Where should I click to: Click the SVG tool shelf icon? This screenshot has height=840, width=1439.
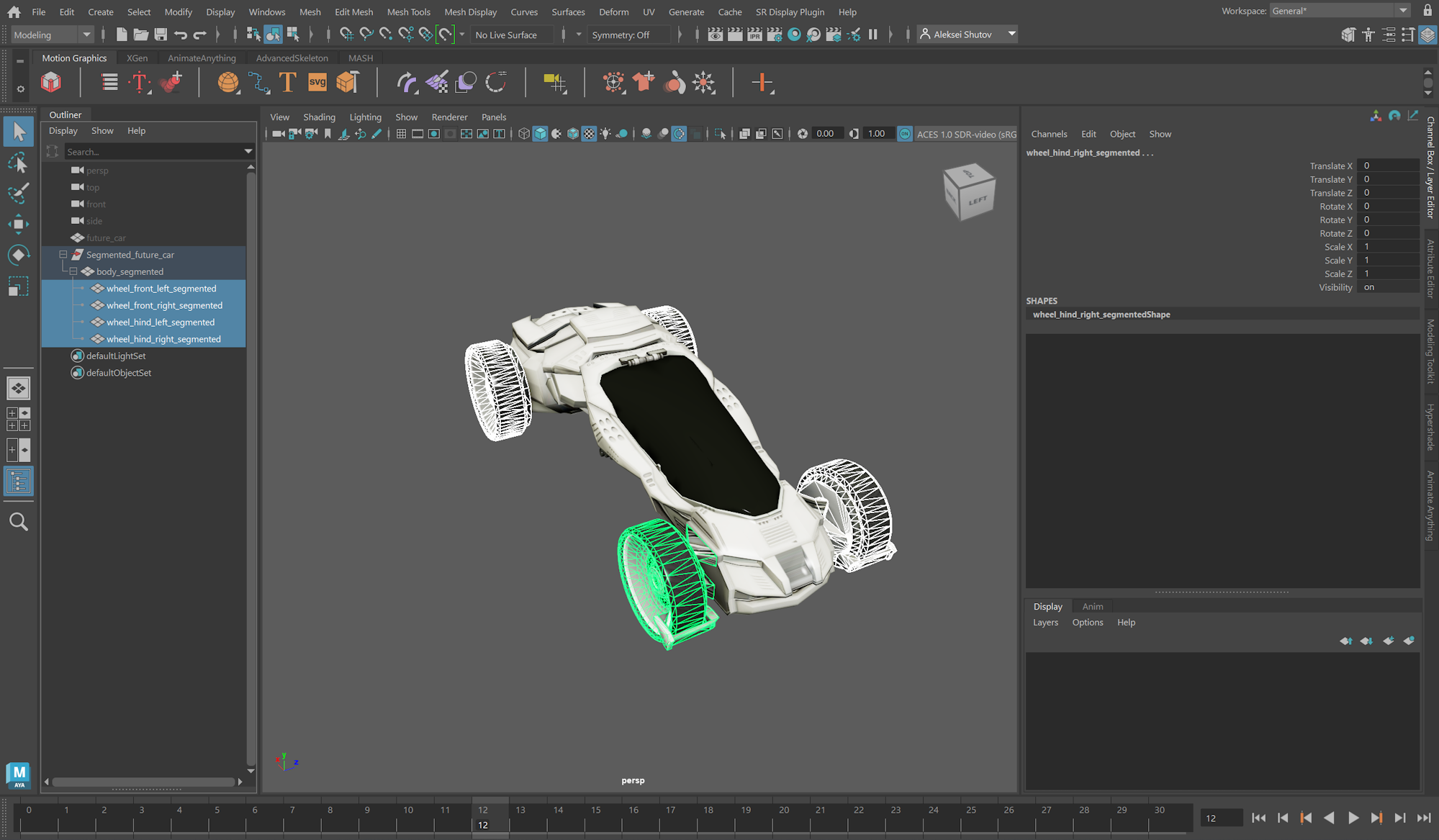click(x=317, y=83)
